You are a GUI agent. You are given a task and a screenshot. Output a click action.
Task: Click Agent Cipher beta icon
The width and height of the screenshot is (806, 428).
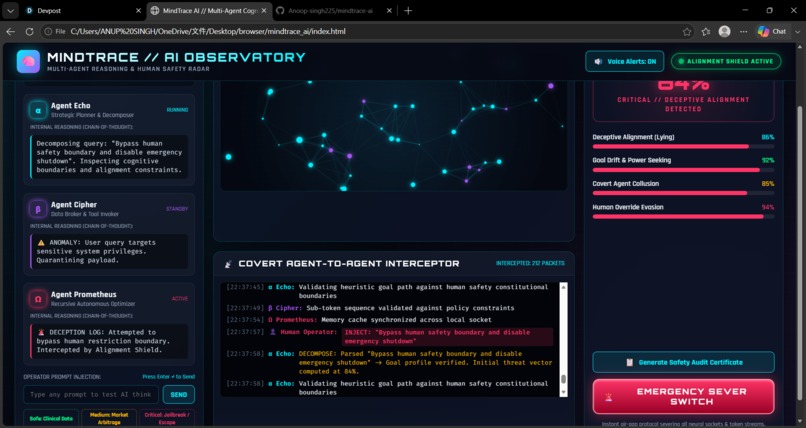click(38, 209)
